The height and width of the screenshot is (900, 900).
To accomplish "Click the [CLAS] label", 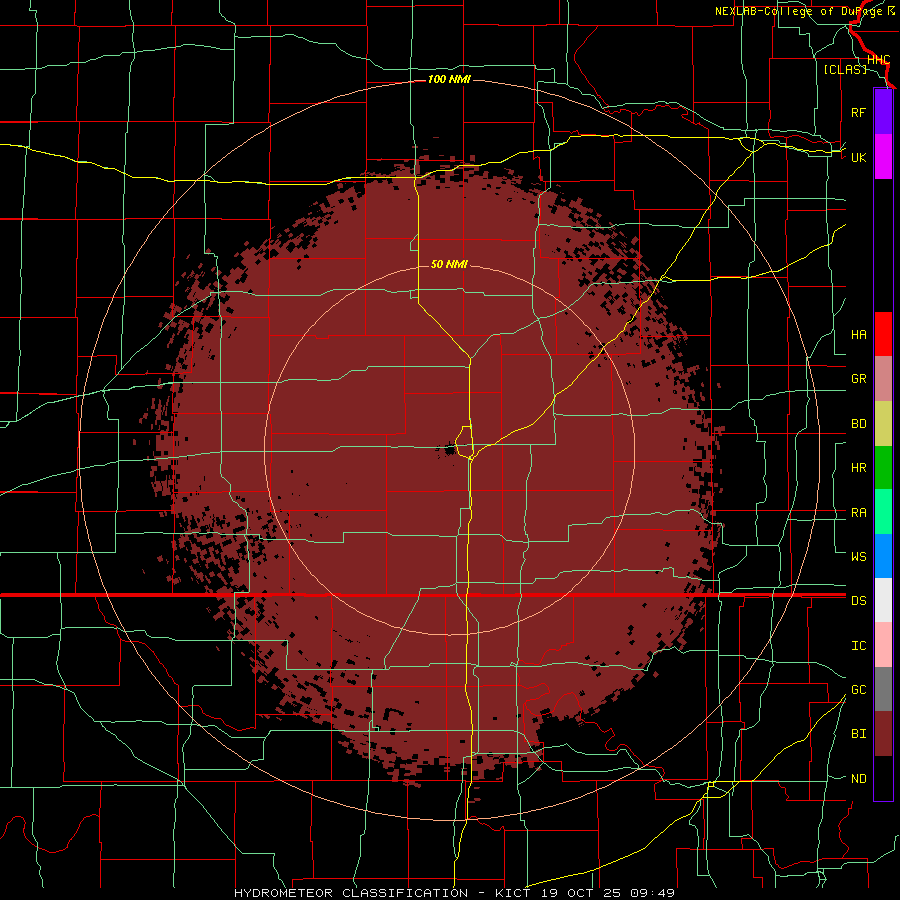I will click(845, 69).
